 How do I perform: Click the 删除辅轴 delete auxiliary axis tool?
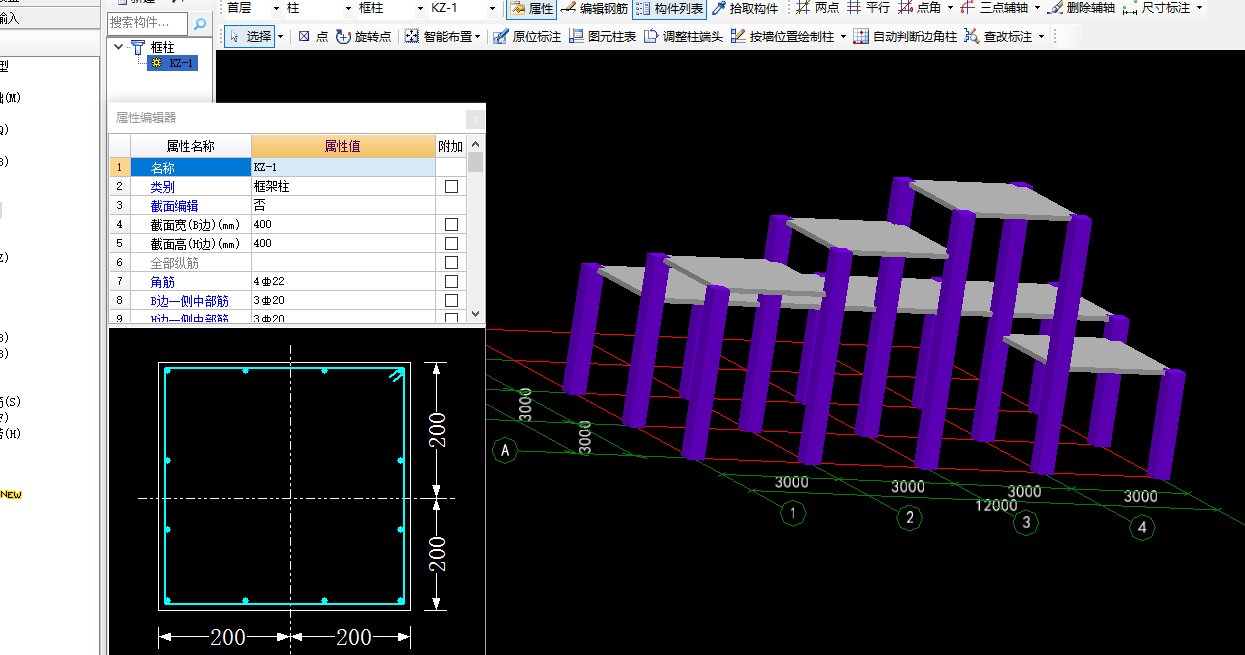[x=1081, y=8]
